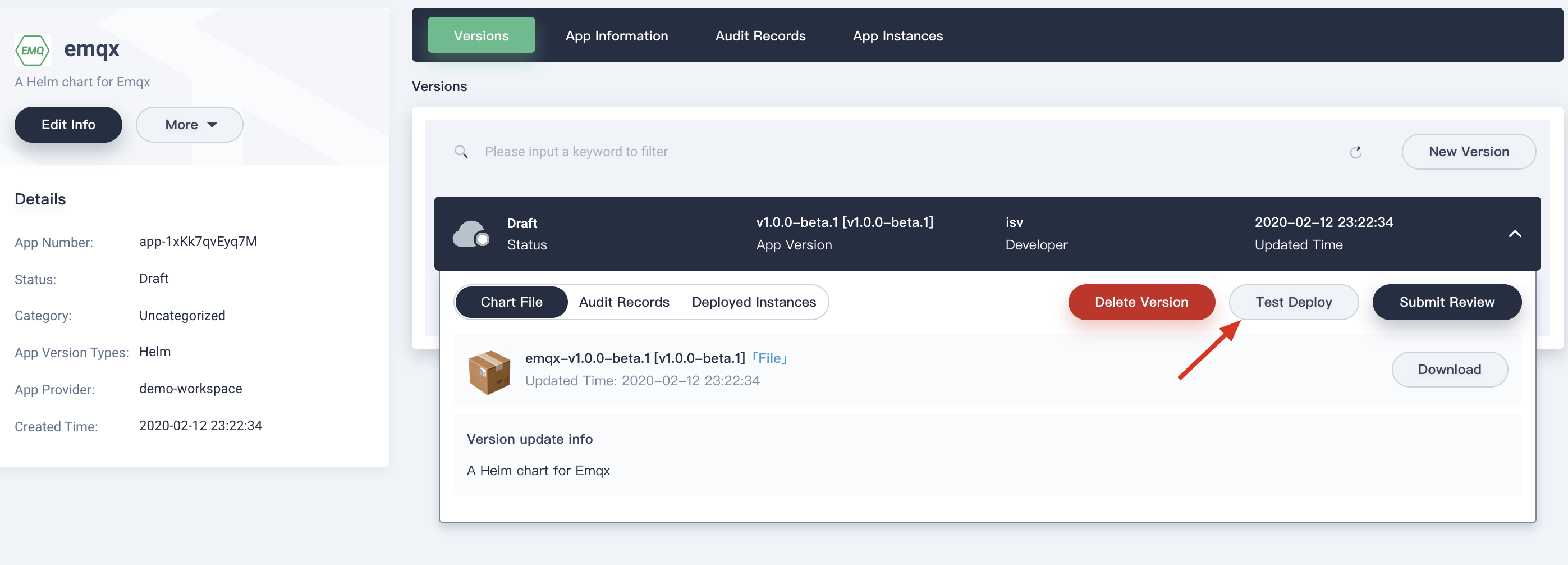Click the package box icon

click(x=489, y=371)
